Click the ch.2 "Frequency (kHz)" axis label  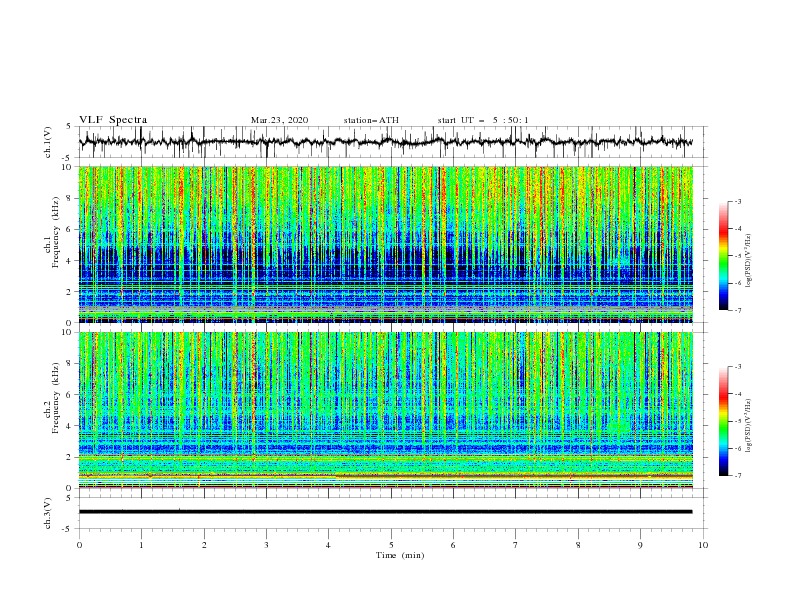click(x=56, y=398)
